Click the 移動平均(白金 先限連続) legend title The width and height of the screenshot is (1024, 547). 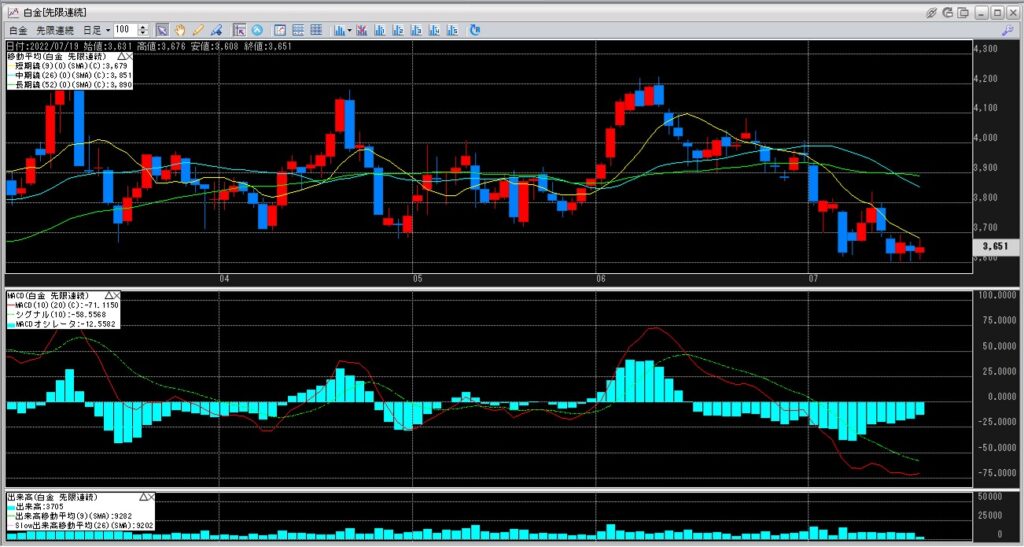pos(57,57)
